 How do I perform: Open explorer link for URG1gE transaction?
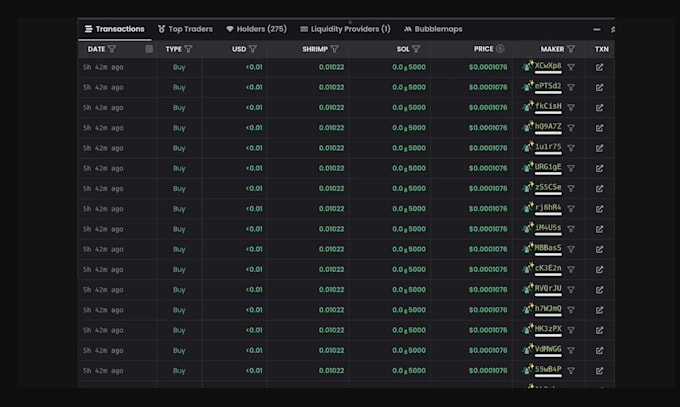[599, 168]
